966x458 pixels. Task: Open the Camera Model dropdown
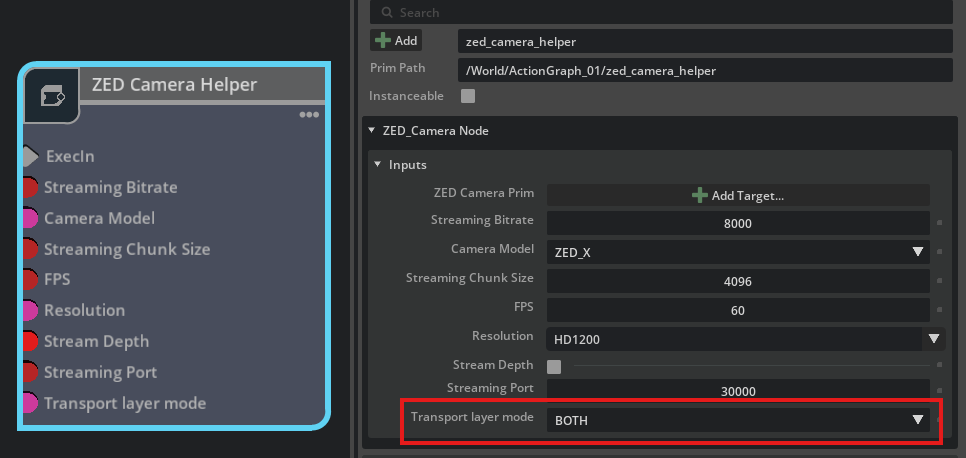[737, 251]
